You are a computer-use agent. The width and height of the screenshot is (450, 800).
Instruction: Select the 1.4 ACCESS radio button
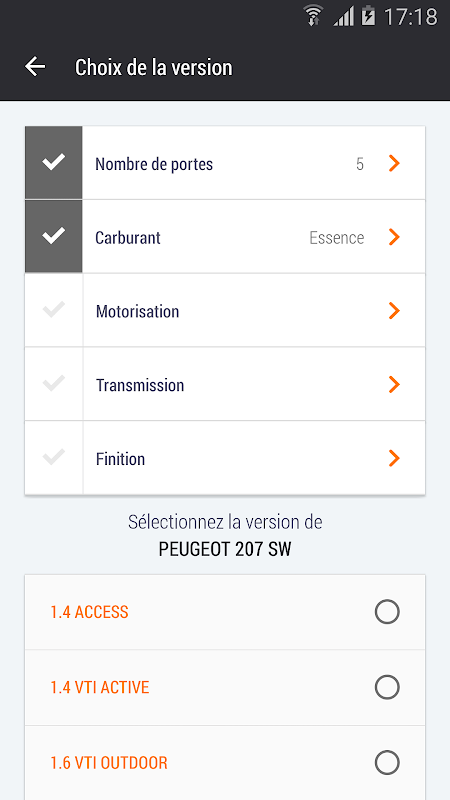tap(387, 612)
